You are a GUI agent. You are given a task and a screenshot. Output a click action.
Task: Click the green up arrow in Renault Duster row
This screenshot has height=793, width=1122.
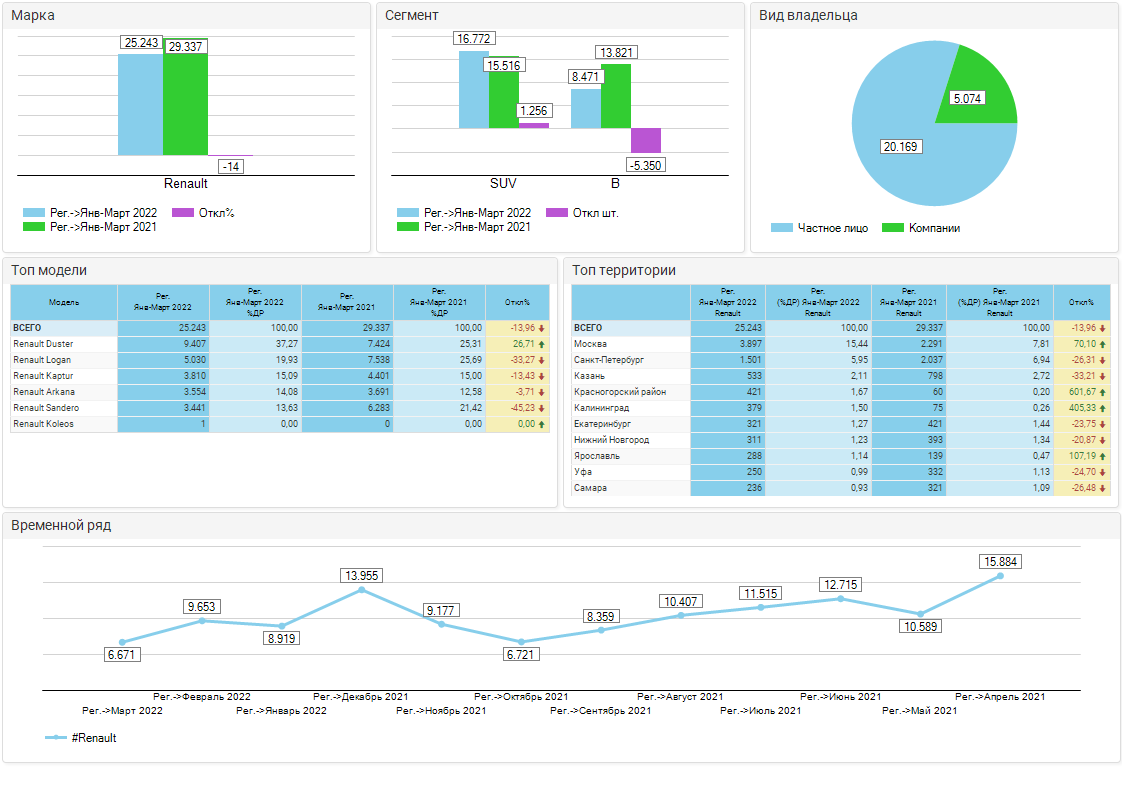(x=541, y=344)
